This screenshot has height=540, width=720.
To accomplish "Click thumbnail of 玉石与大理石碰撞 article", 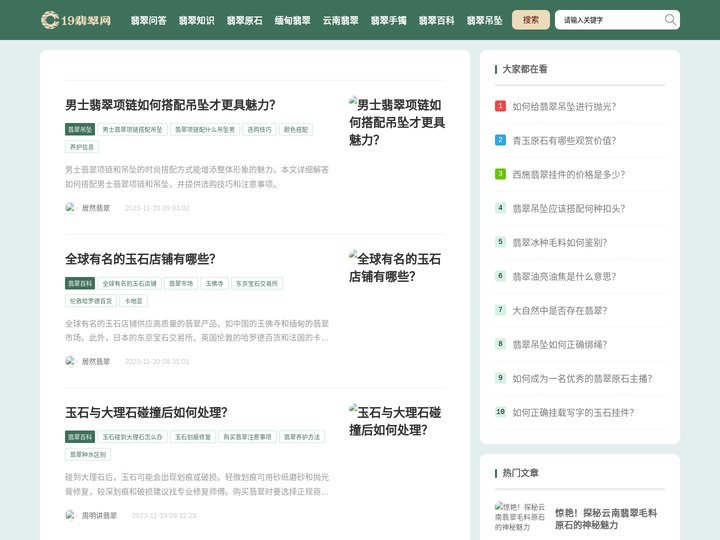I will click(x=397, y=421).
